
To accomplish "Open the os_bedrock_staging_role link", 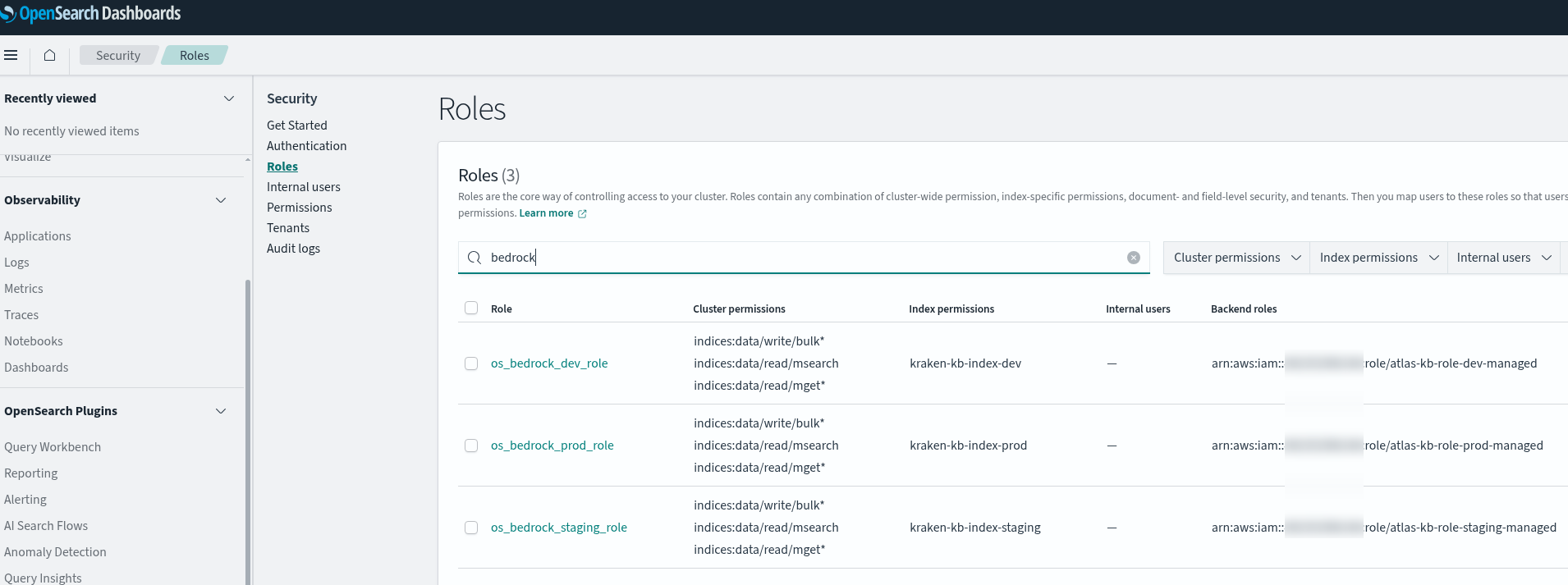I will click(559, 528).
